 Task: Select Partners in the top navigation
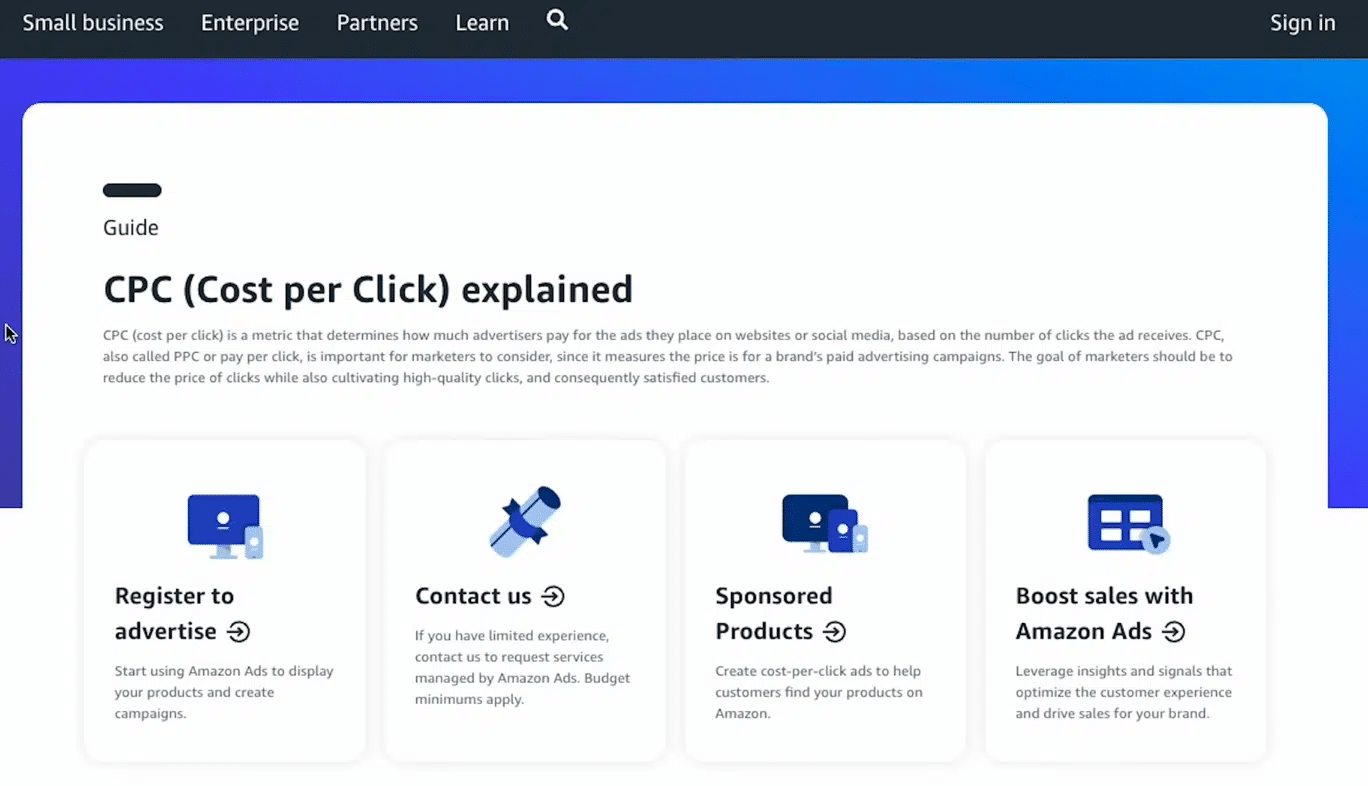pyautogui.click(x=377, y=23)
